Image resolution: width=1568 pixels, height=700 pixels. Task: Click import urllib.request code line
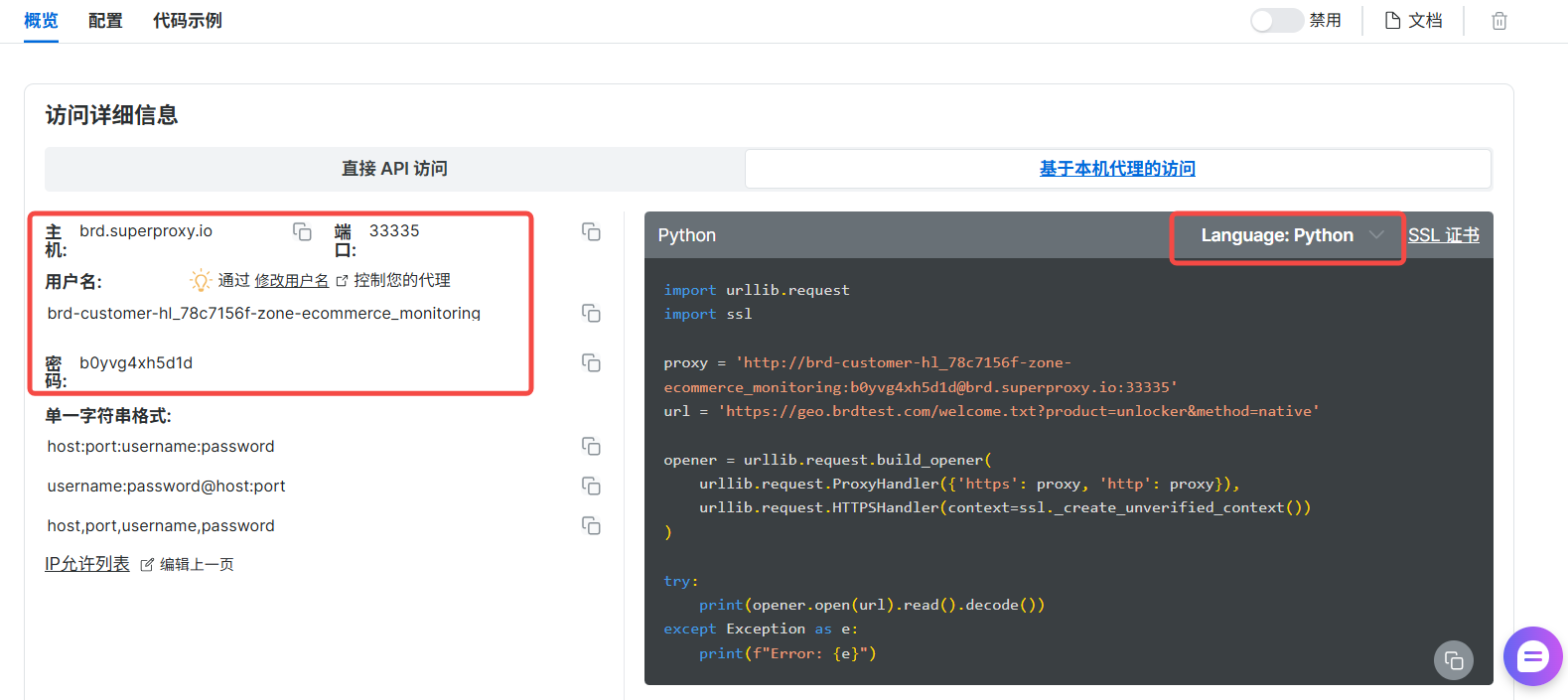click(x=757, y=290)
